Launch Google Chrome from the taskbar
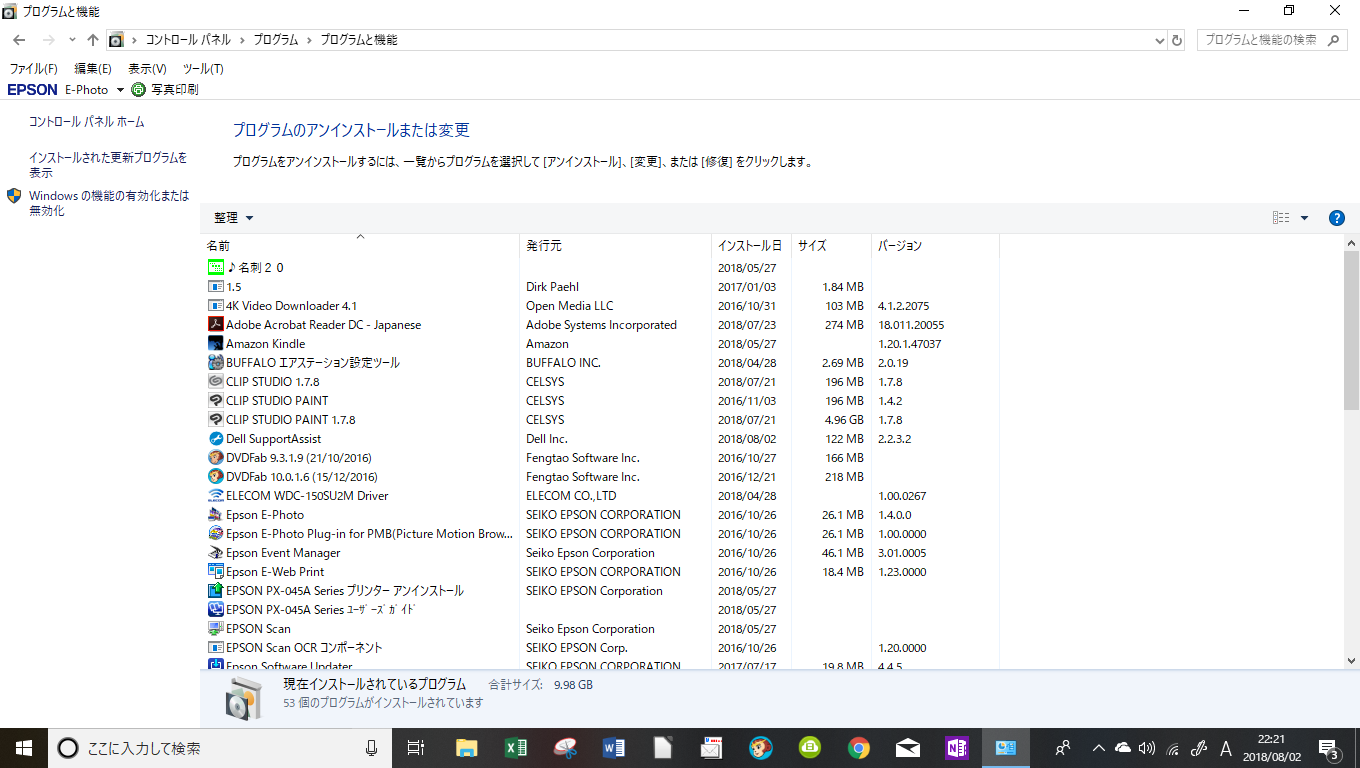 point(858,747)
